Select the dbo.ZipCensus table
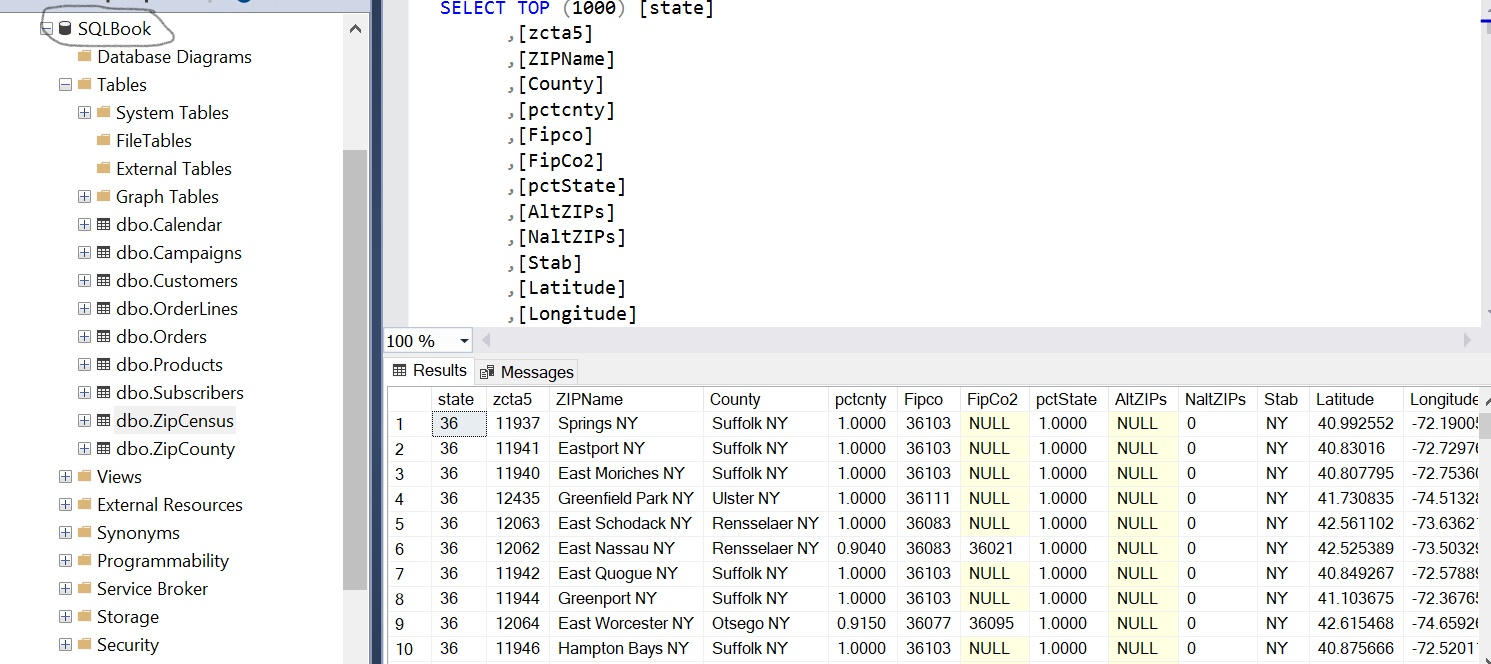Image resolution: width=1491 pixels, height=664 pixels. 174,421
